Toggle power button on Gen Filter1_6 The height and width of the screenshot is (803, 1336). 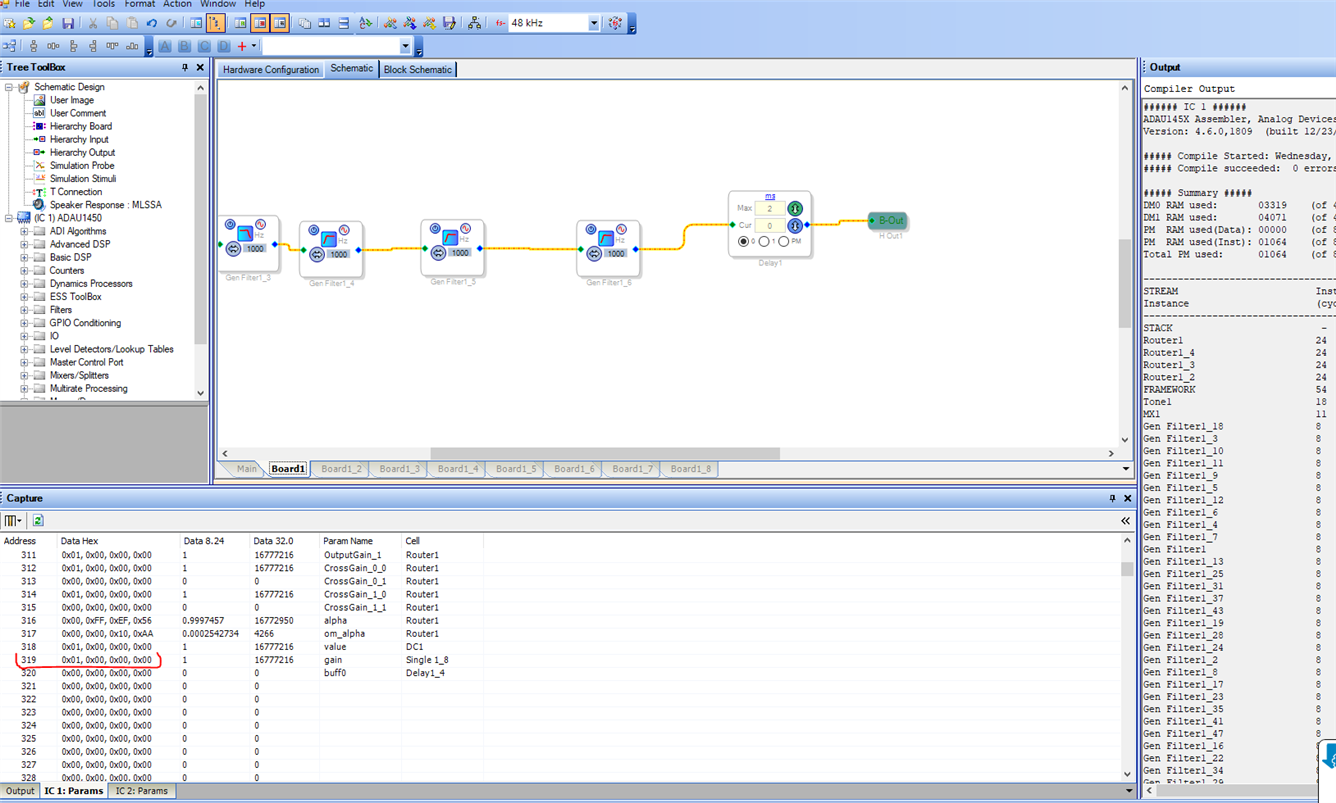[591, 229]
